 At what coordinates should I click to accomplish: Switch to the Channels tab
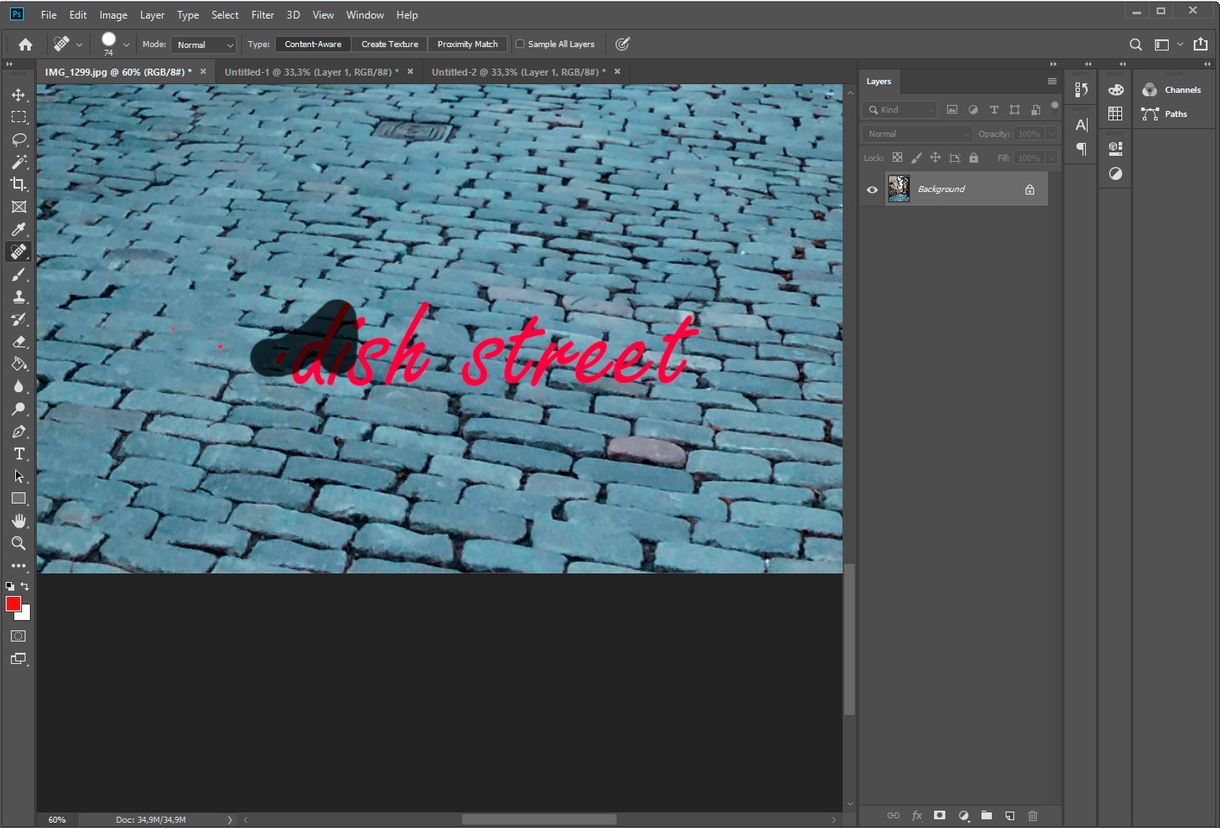[1180, 89]
